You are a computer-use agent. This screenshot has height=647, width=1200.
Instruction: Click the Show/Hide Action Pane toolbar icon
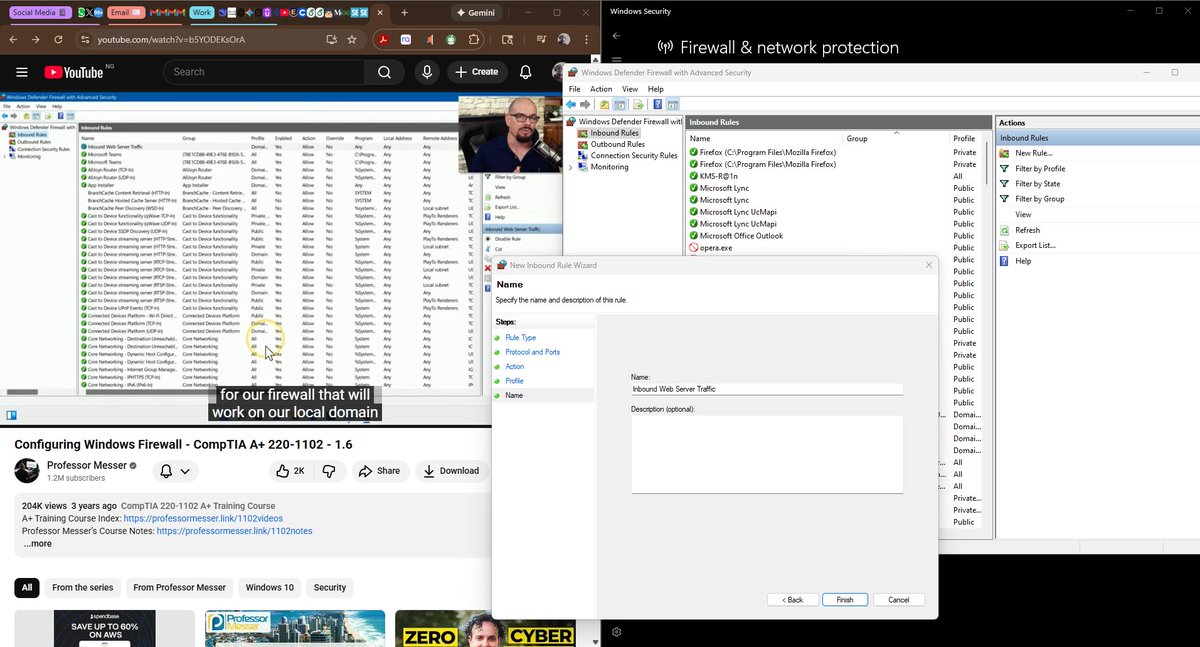(x=673, y=104)
